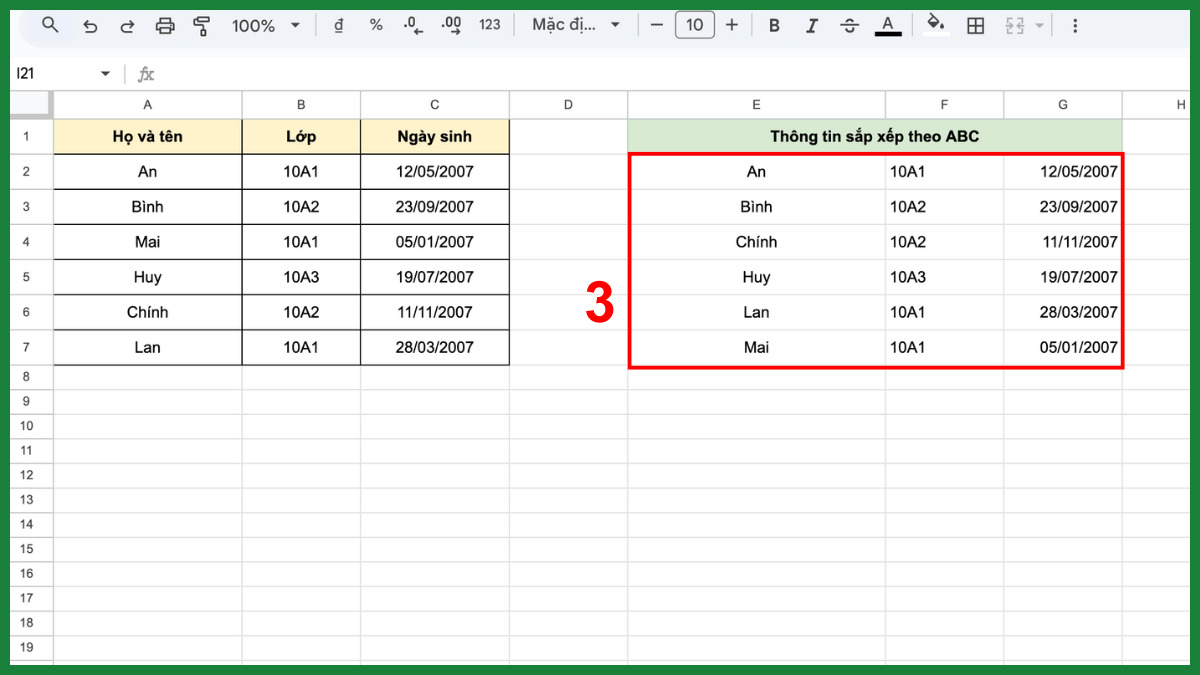Increase font size with plus button
Screen dimensions: 1200x675
[x=732, y=24]
